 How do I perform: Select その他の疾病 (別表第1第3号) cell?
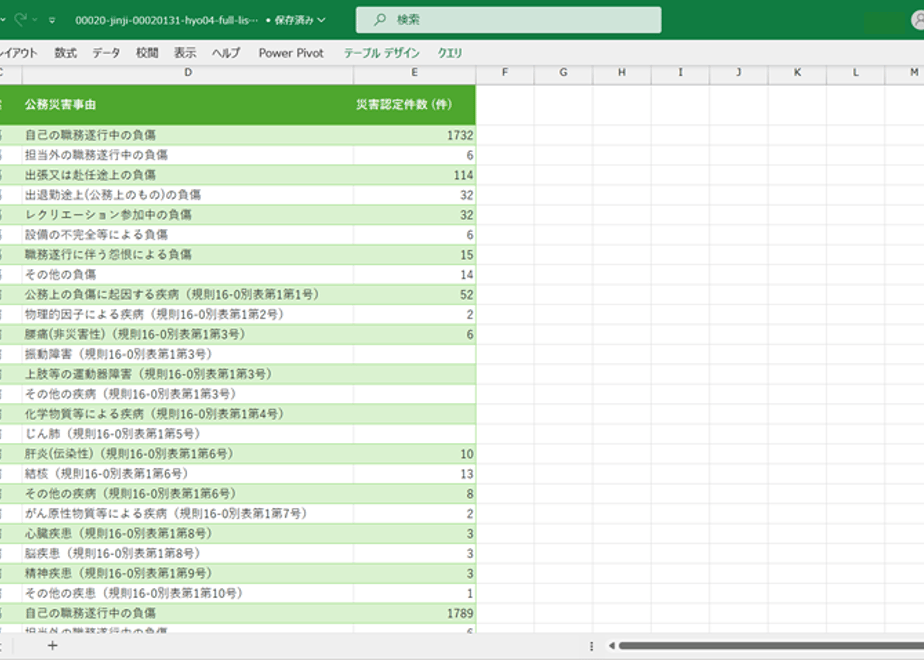click(x=188, y=394)
